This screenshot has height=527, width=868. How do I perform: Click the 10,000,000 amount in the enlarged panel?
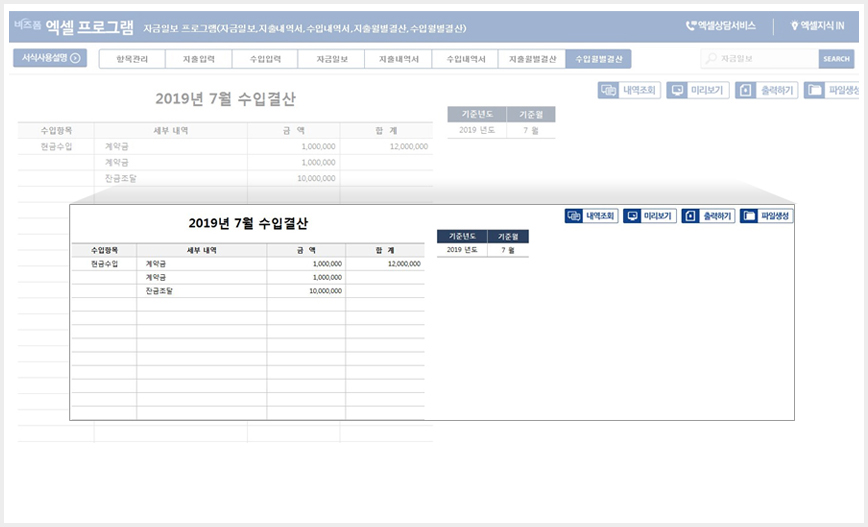(326, 291)
